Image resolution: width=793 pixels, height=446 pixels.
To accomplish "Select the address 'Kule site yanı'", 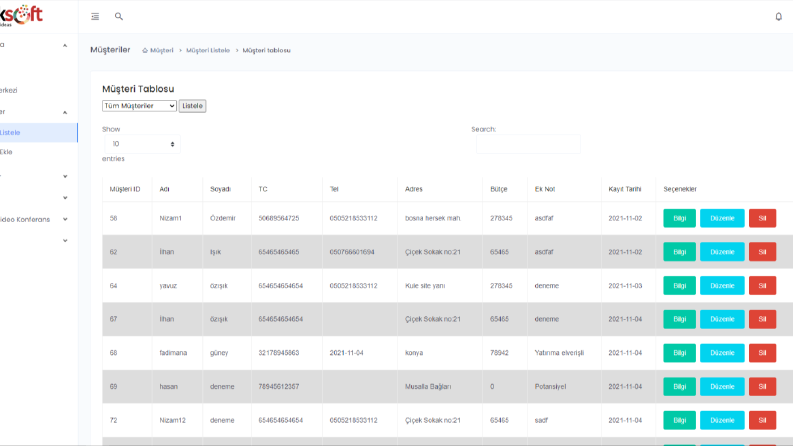I will [x=425, y=286].
